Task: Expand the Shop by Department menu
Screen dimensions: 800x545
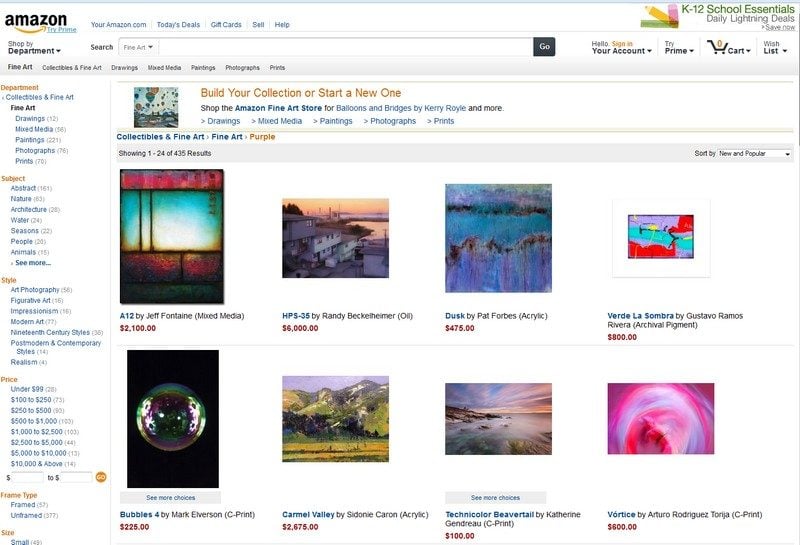Action: tap(34, 47)
